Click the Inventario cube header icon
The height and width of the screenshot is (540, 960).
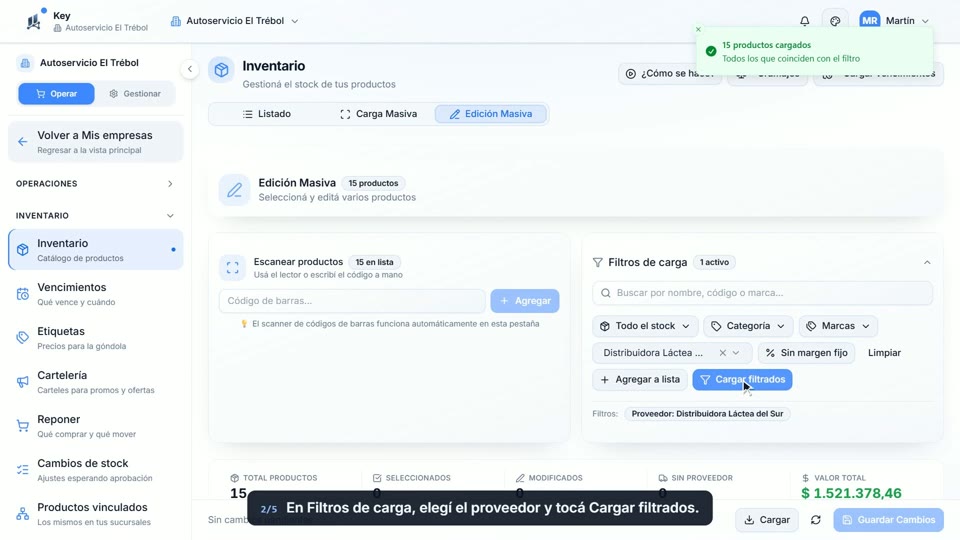point(221,70)
